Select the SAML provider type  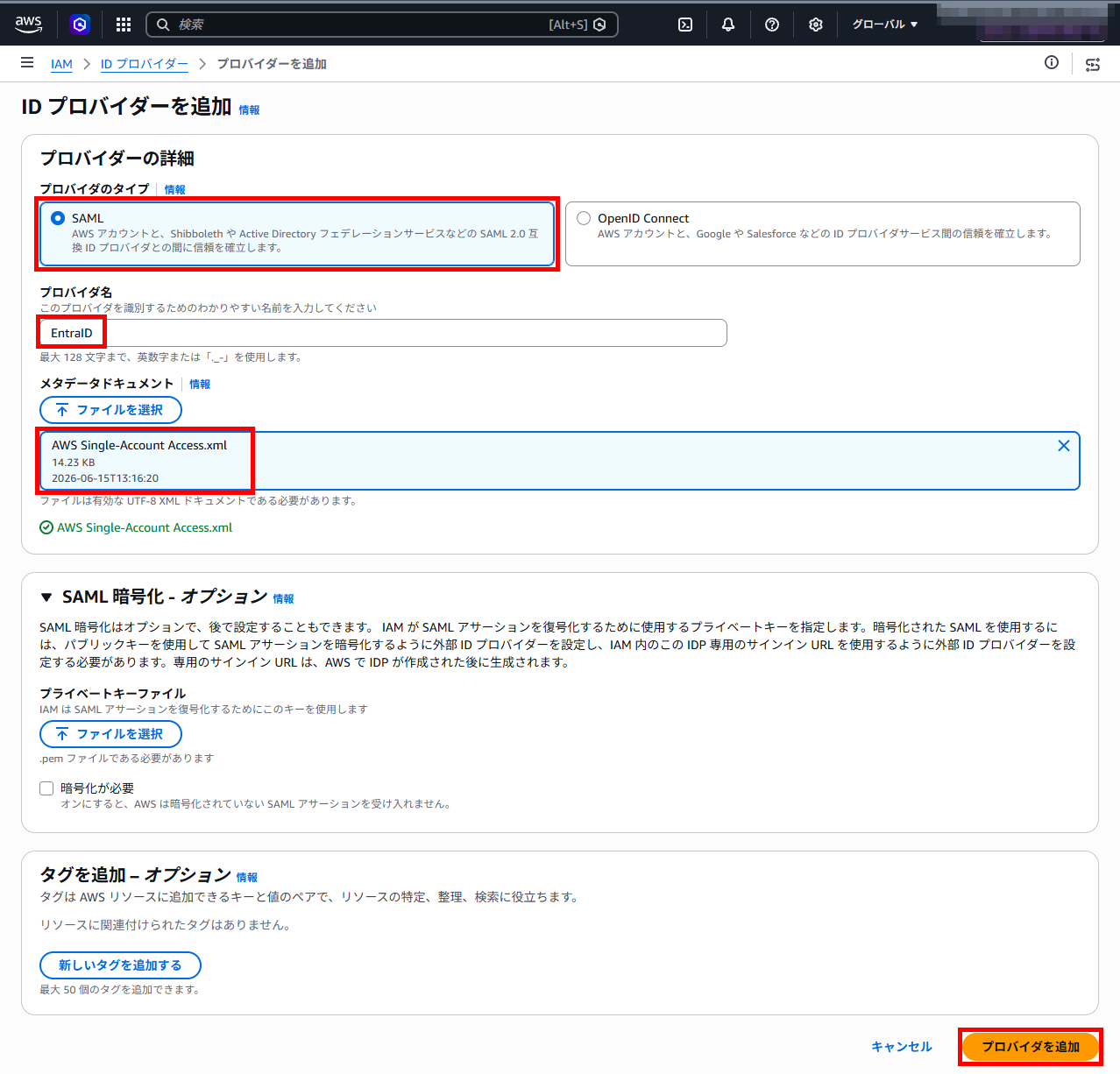coord(297,234)
